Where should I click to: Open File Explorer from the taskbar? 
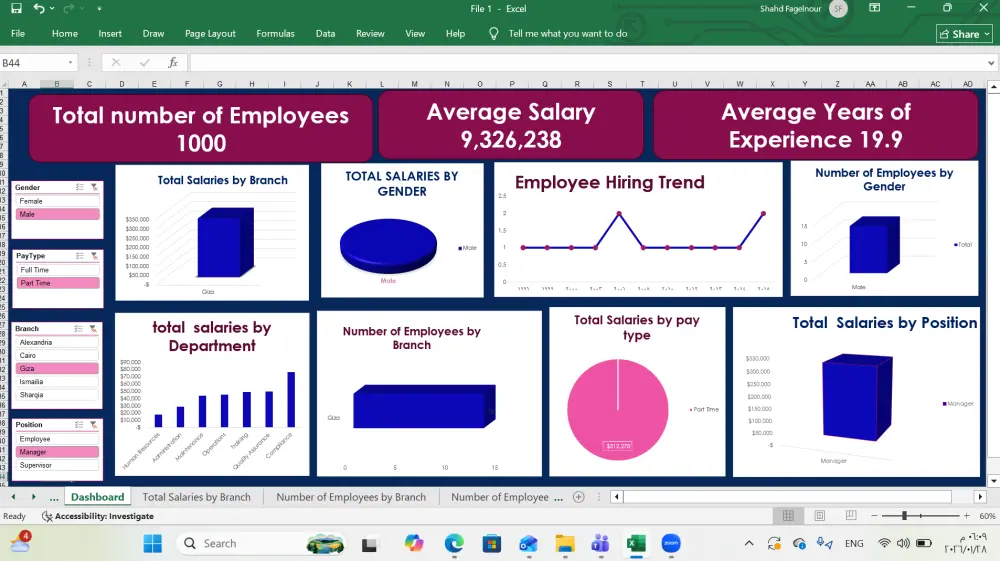(564, 544)
